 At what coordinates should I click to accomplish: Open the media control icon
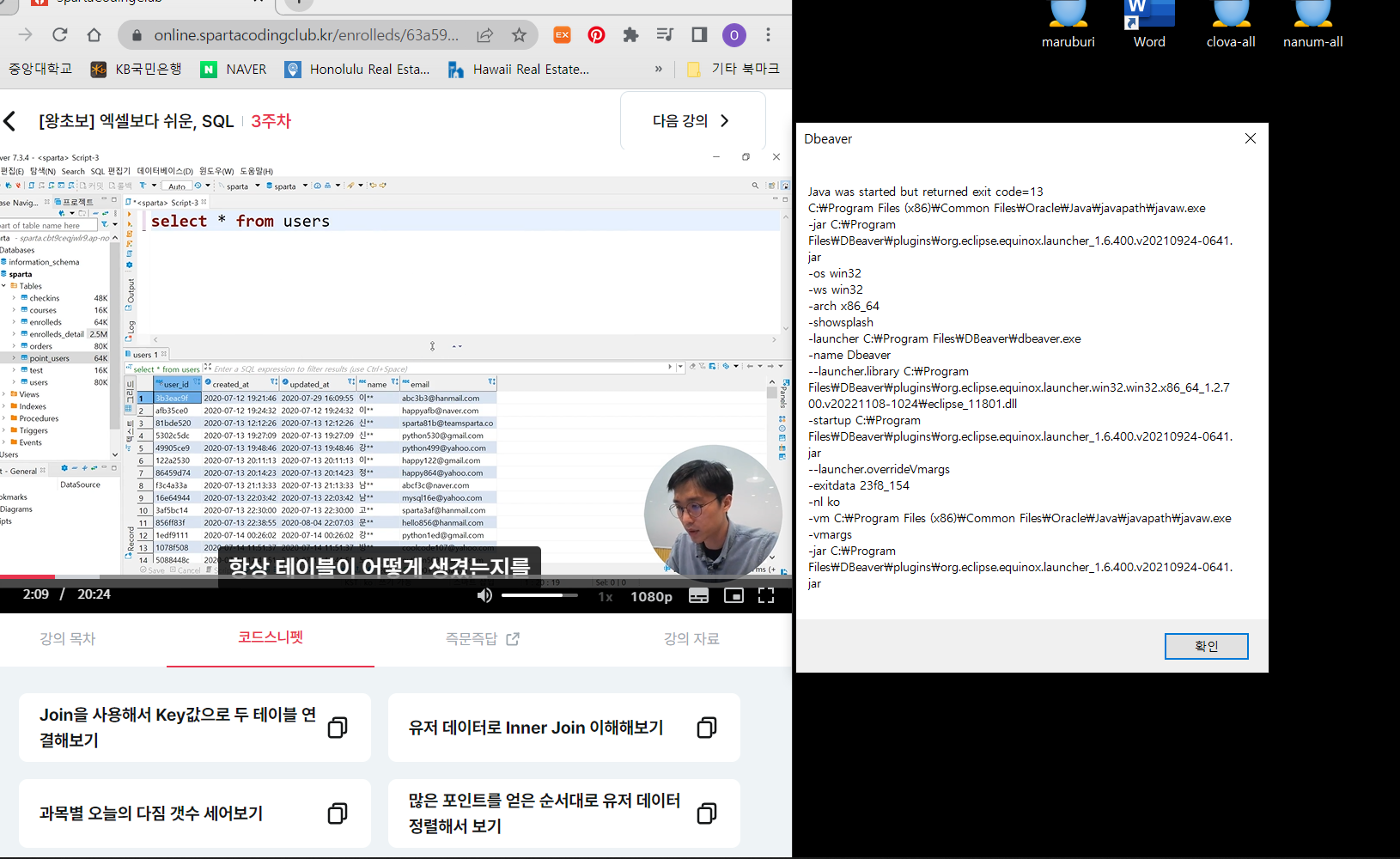pyautogui.click(x=665, y=34)
